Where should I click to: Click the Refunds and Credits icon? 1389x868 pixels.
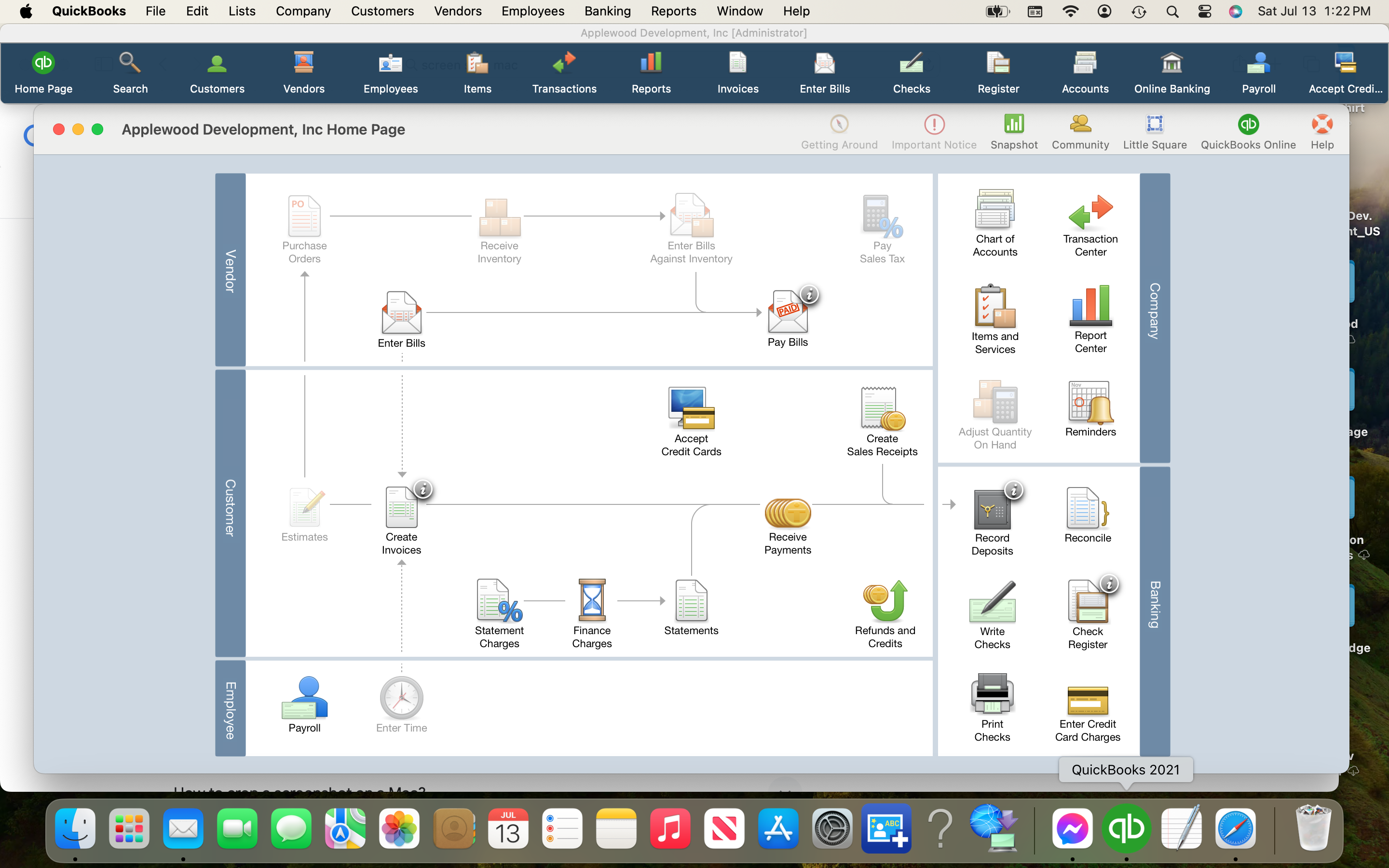tap(885, 601)
